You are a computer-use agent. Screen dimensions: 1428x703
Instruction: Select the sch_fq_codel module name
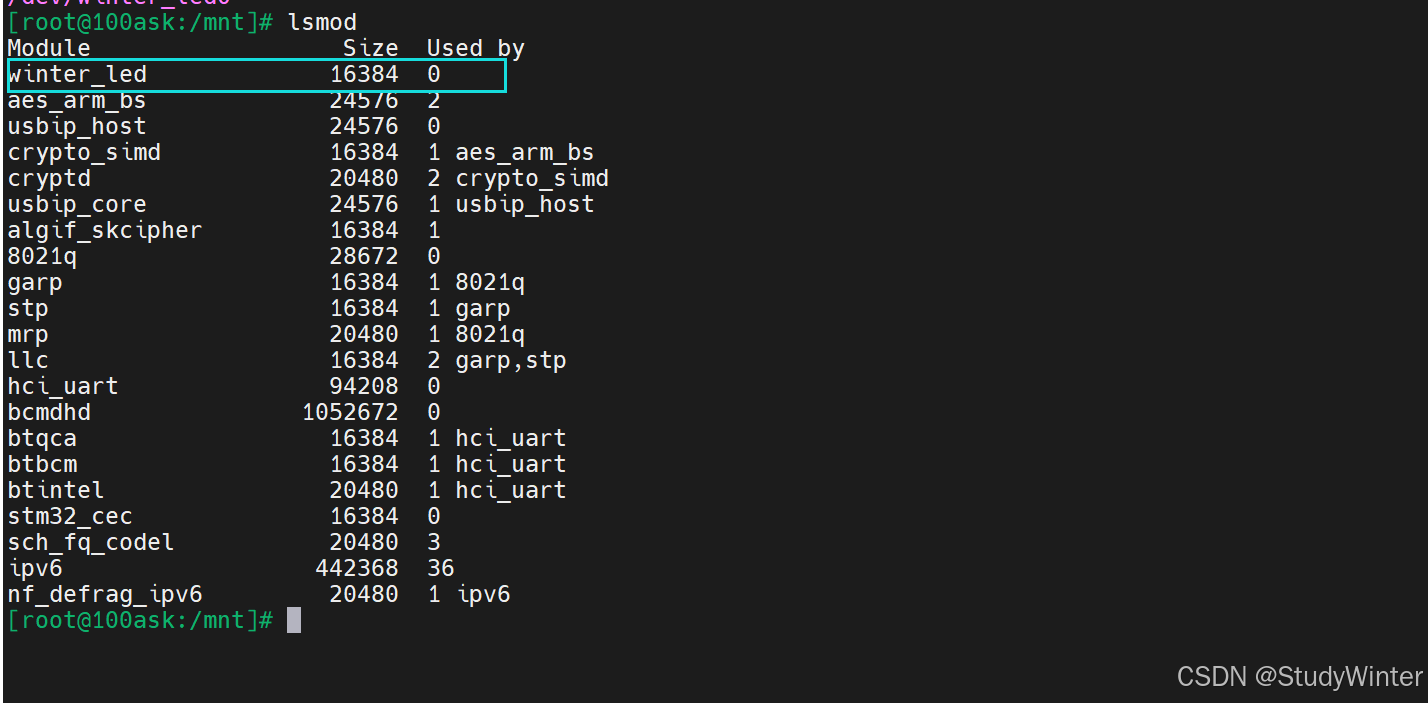(91, 542)
